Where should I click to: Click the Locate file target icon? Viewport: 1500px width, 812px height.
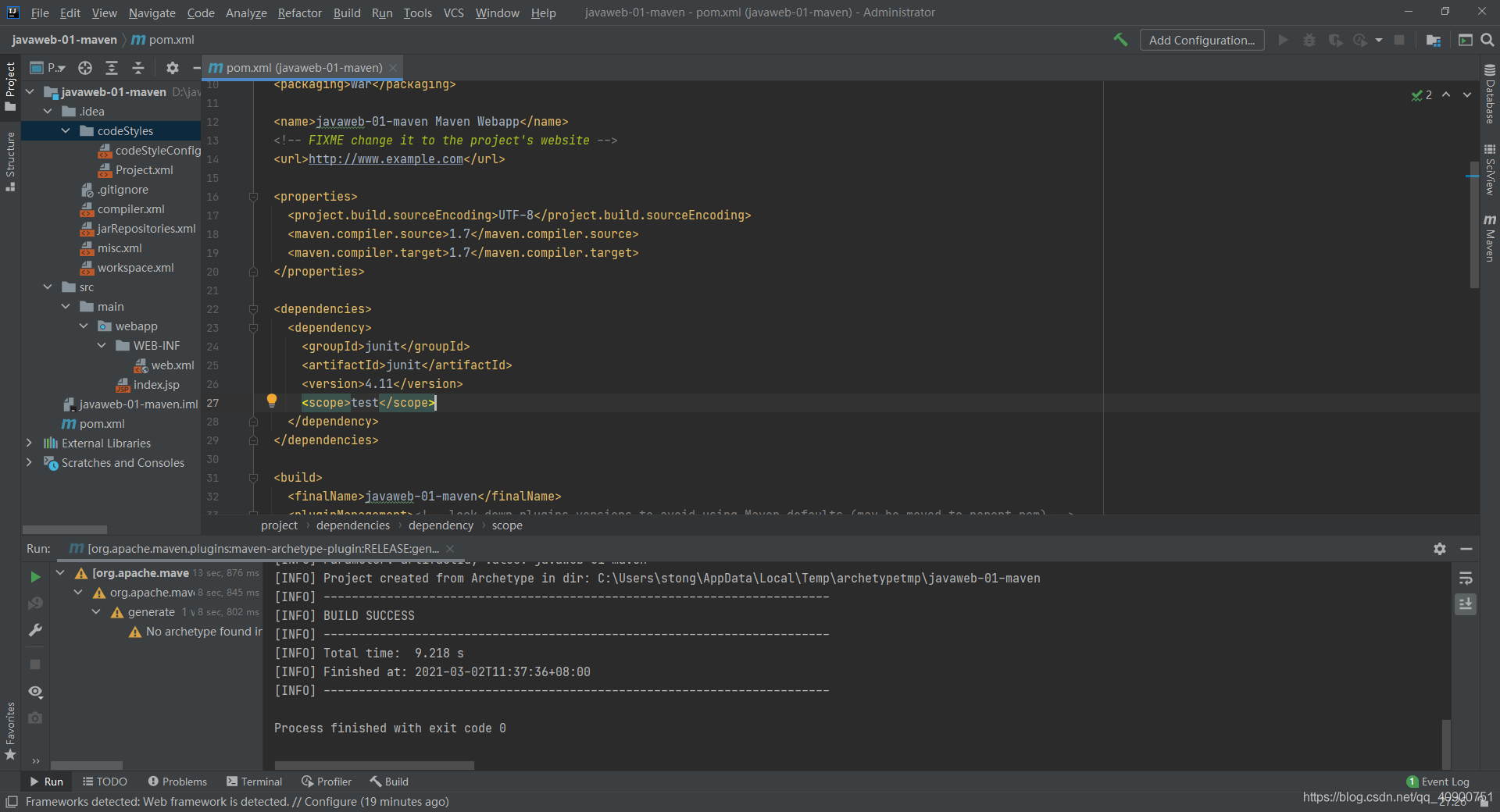click(85, 68)
